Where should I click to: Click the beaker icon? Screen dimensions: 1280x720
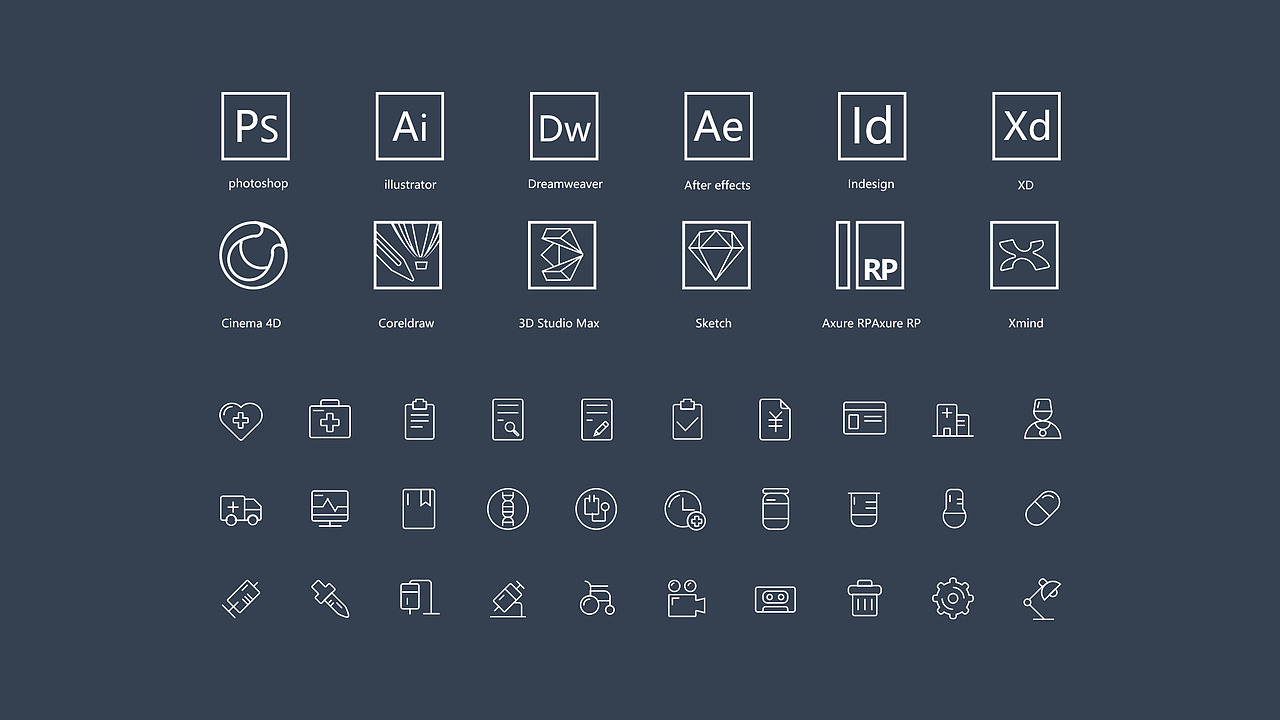[864, 510]
